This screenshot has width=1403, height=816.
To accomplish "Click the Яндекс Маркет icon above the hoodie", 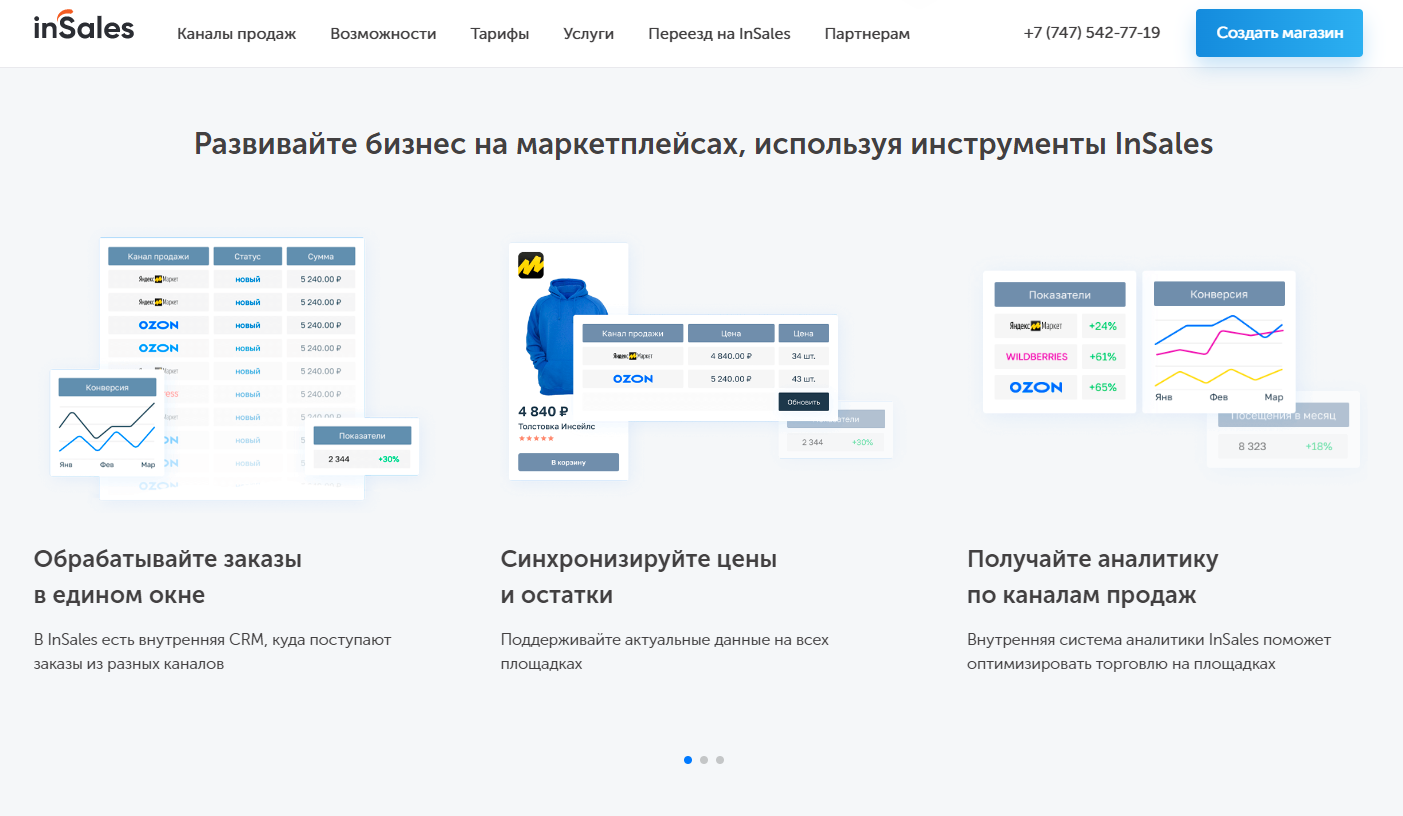I will 531,265.
